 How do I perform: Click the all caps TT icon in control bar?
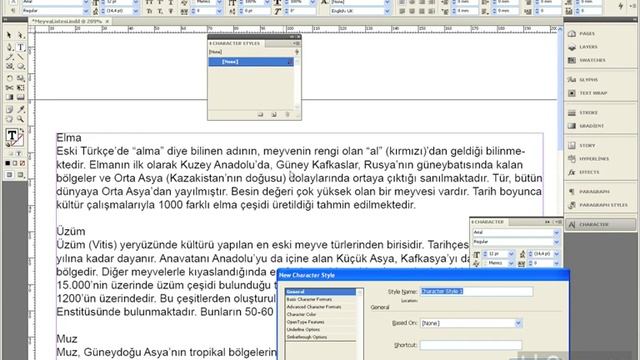click(149, 2)
